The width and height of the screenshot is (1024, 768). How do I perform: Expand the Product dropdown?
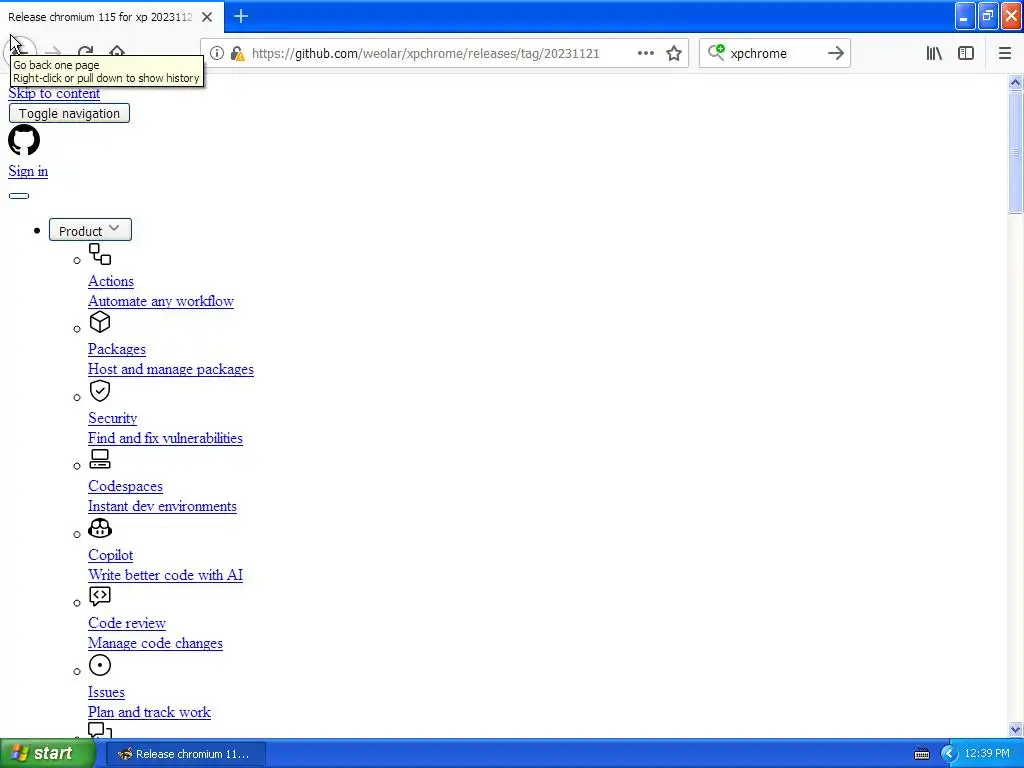[90, 230]
